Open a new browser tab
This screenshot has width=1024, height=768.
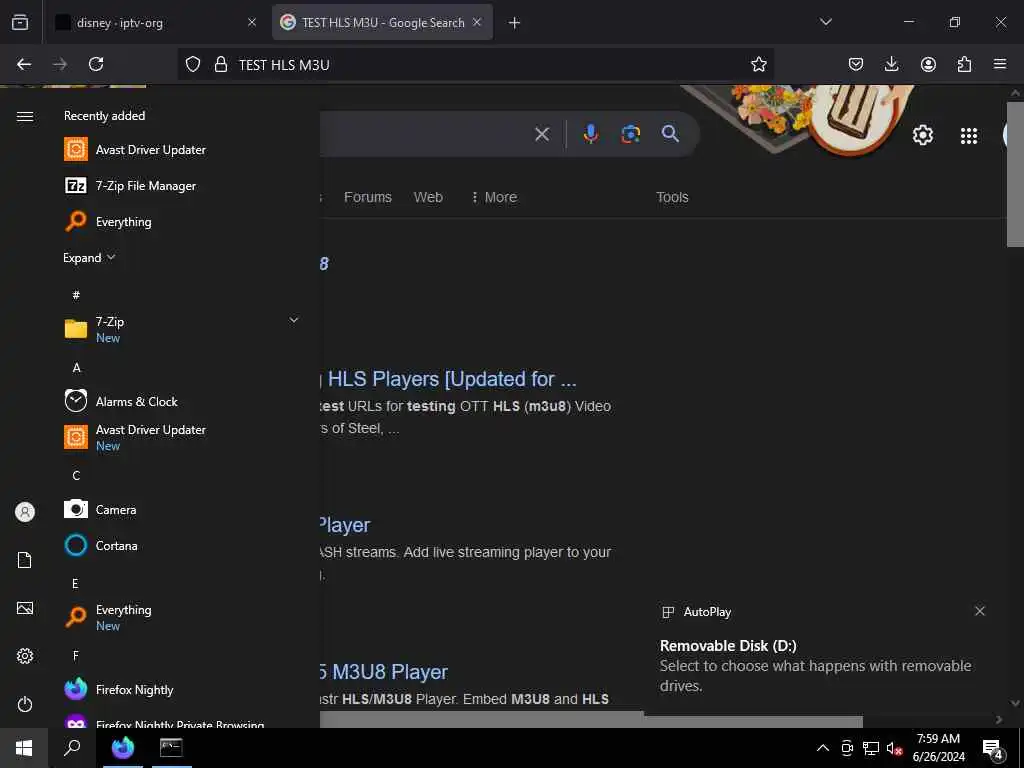514,23
